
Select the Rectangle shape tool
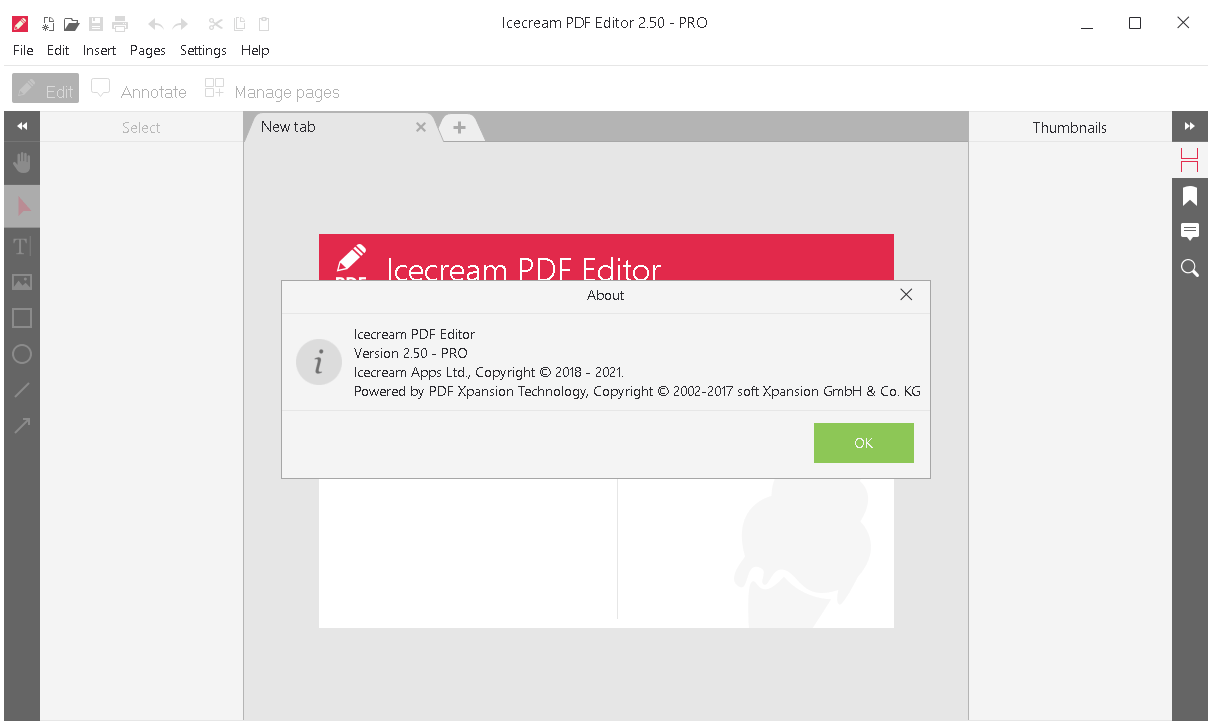(x=22, y=318)
